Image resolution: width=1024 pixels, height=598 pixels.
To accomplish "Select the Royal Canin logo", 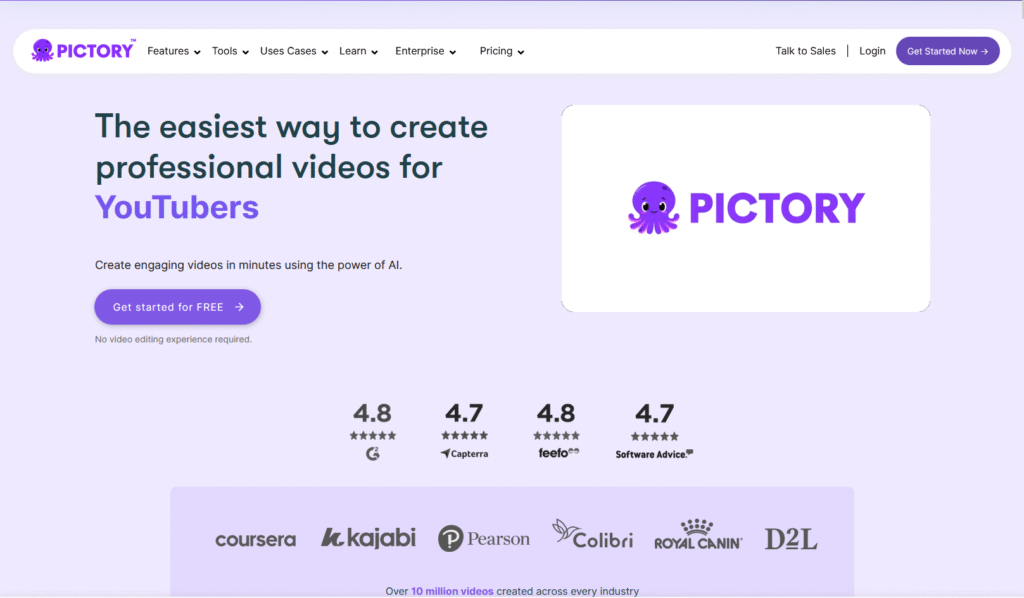I will coord(697,537).
